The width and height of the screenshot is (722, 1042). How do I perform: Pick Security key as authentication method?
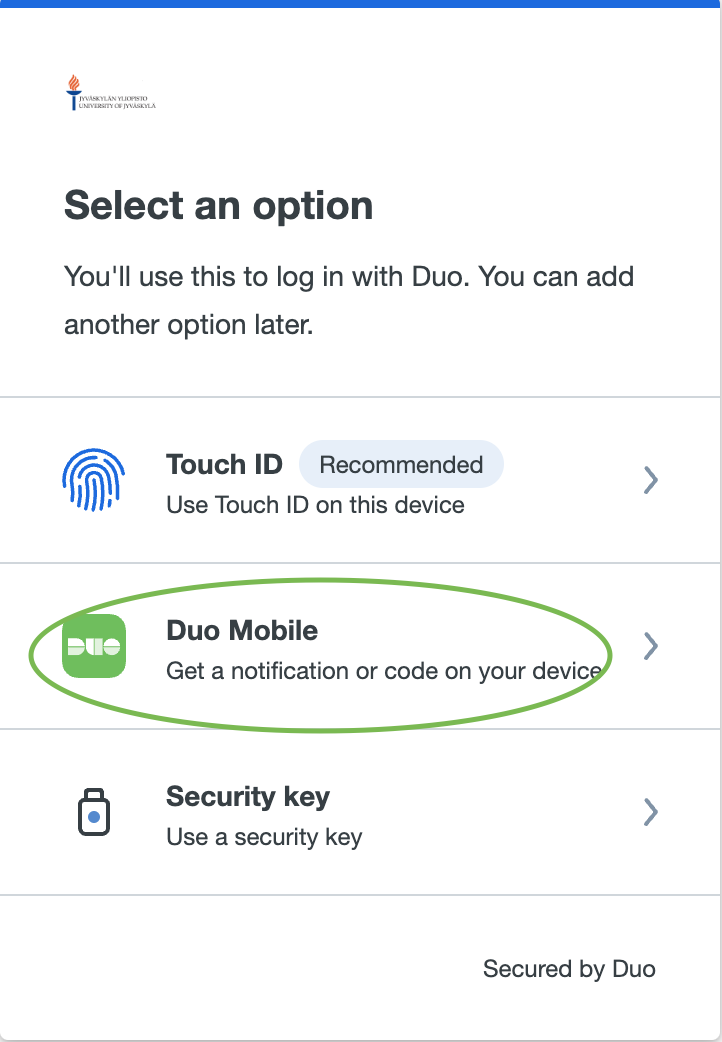click(x=360, y=812)
